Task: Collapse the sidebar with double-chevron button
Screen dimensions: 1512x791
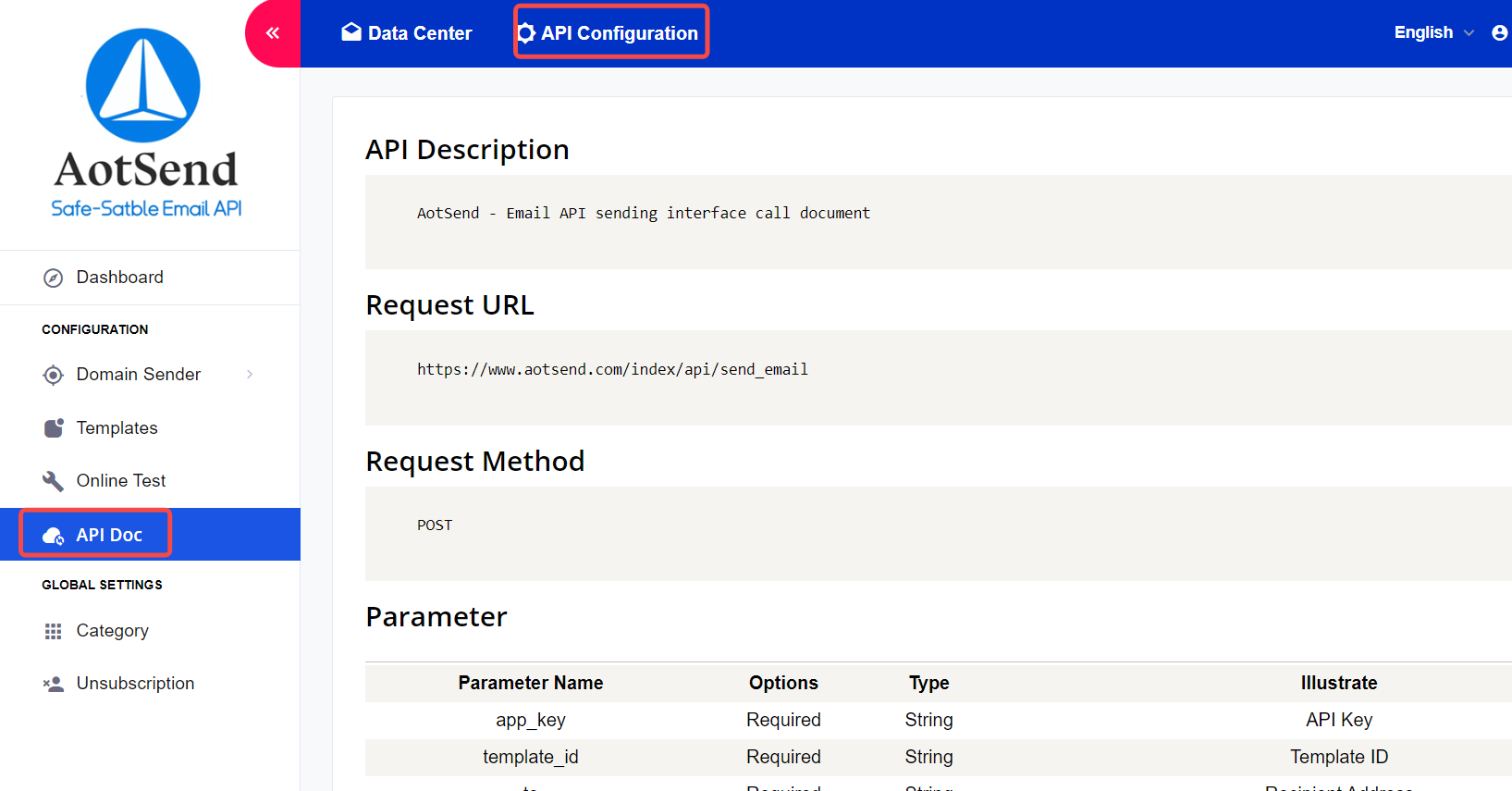Action: point(273,33)
